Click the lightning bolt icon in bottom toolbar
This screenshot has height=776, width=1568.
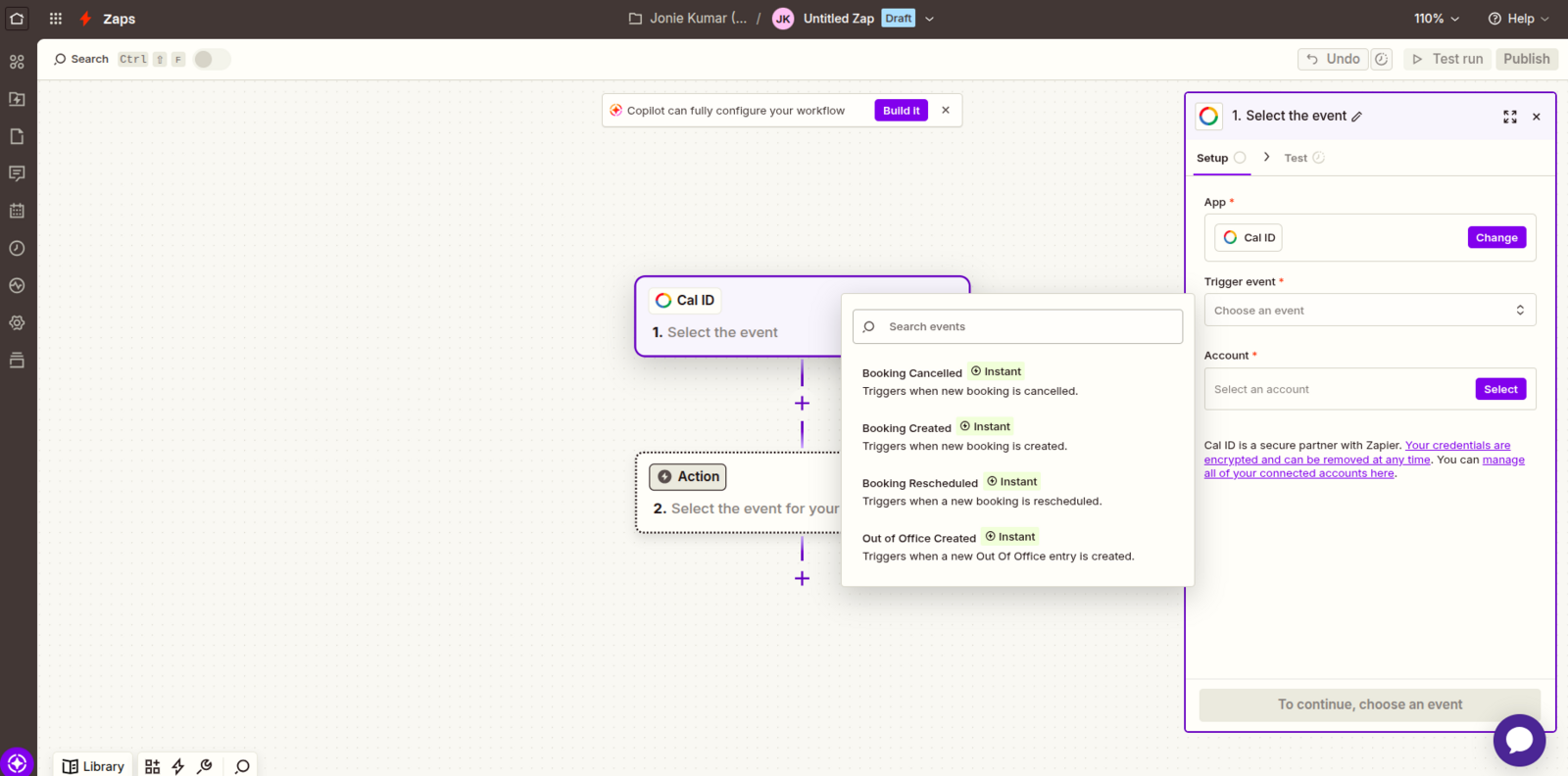click(178, 766)
